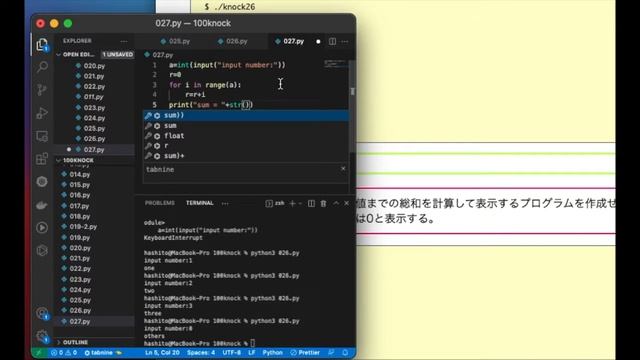Choose the 'r' autocomplete suggestion
Screen dimensions: 640x360
(246, 146)
